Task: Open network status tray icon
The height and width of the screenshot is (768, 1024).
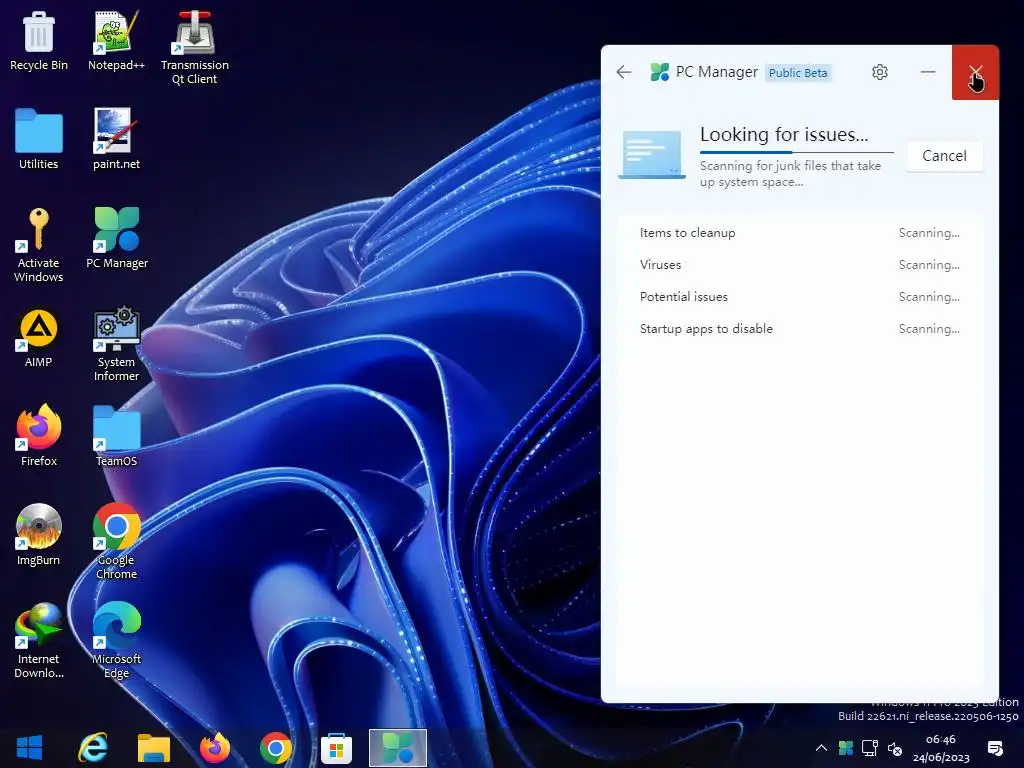Action: click(x=870, y=748)
